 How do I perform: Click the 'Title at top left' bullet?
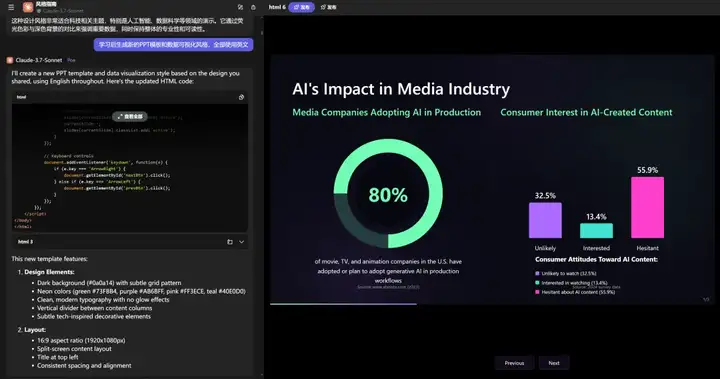(x=58, y=357)
